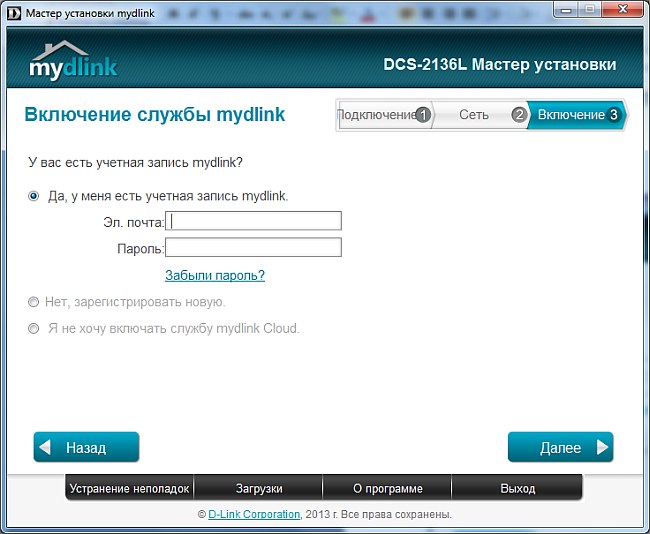This screenshot has width=650, height=534.
Task: Open 'Устранение неполадок' from bottom menu
Action: coord(129,489)
